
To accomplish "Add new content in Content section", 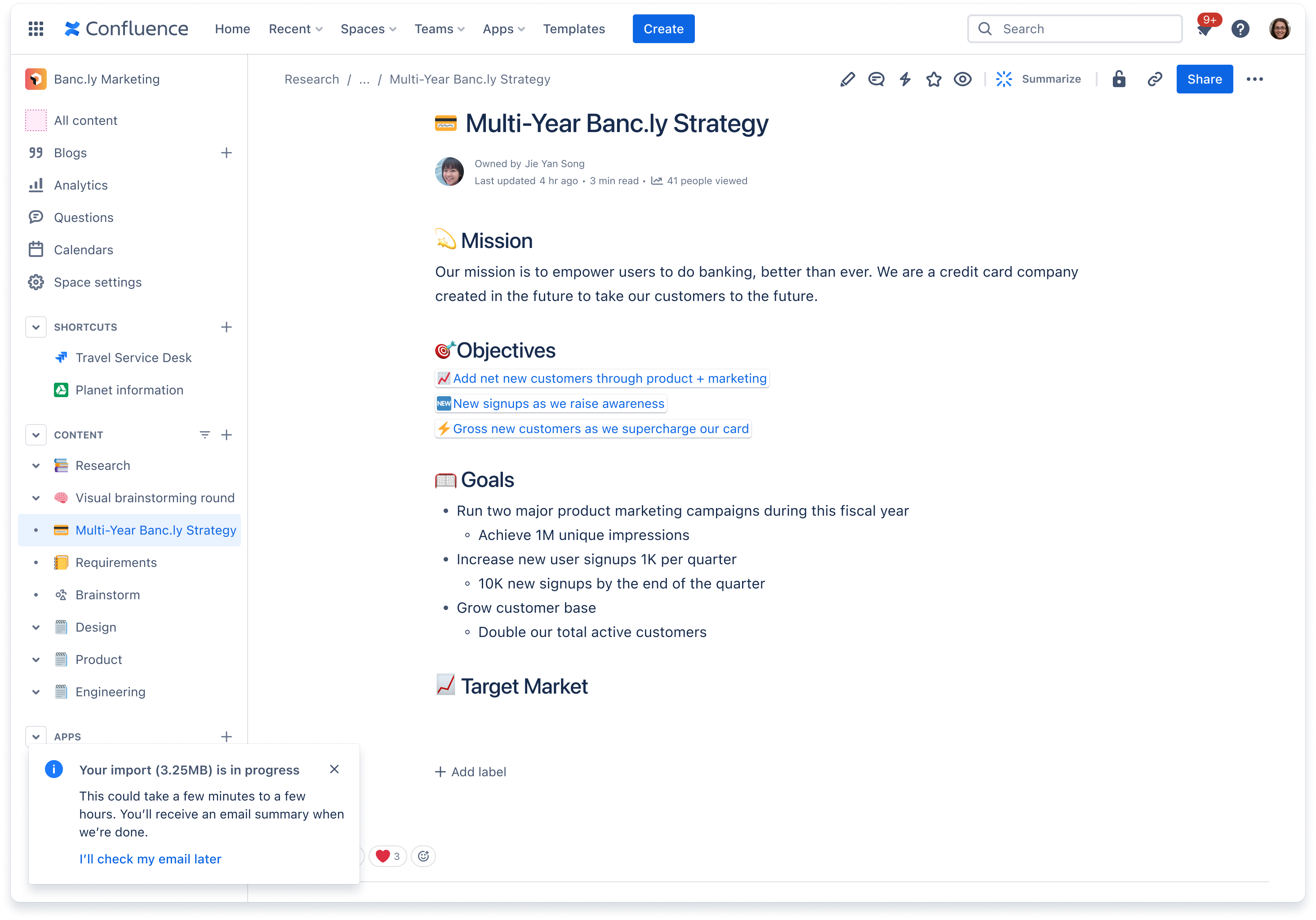I will pyautogui.click(x=227, y=435).
